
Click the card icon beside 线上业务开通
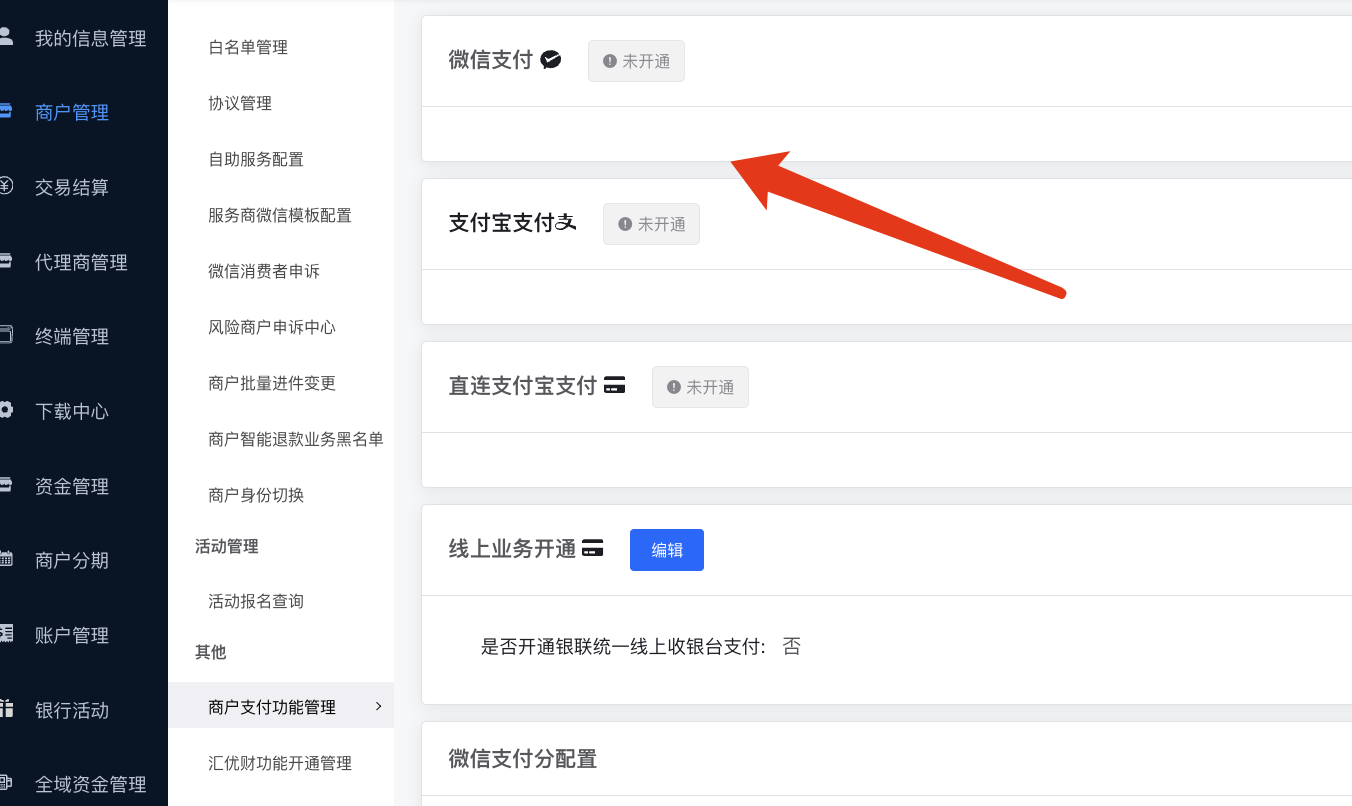[x=593, y=548]
